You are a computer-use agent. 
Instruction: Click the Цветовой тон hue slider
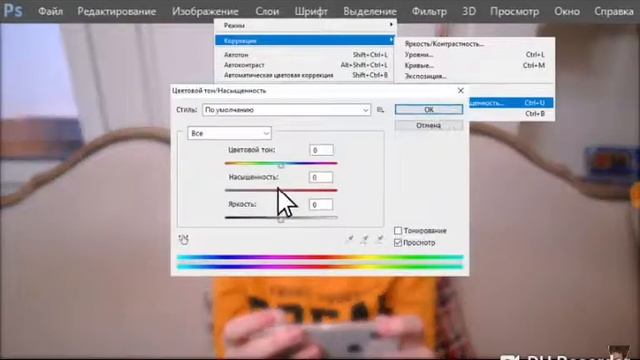pos(281,163)
